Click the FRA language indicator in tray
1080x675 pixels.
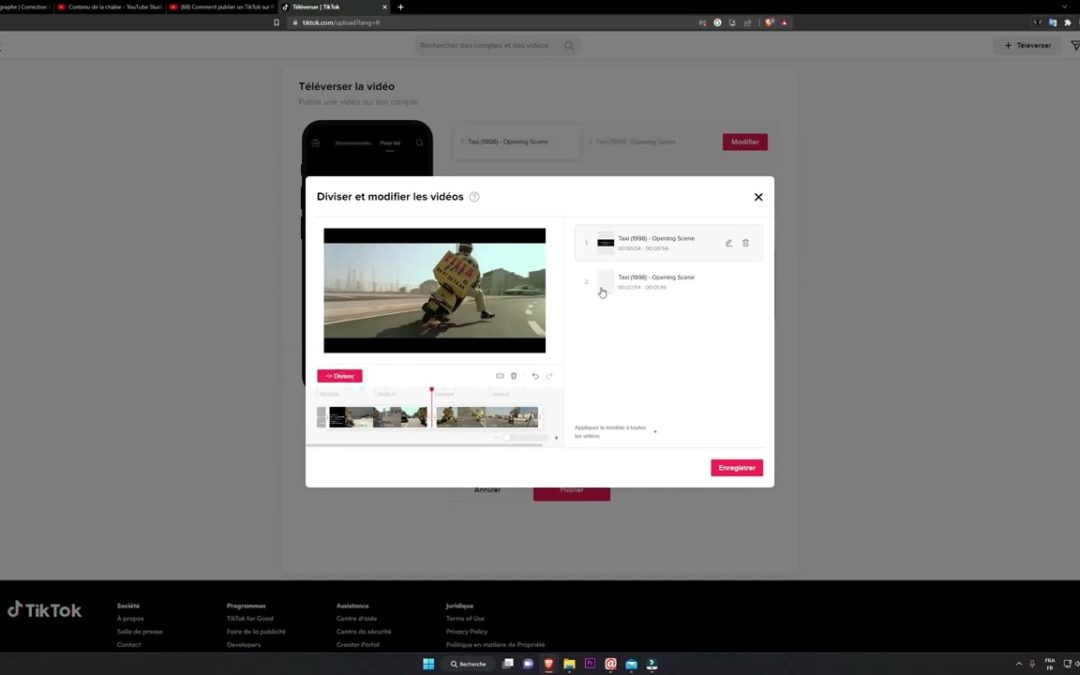point(1050,664)
